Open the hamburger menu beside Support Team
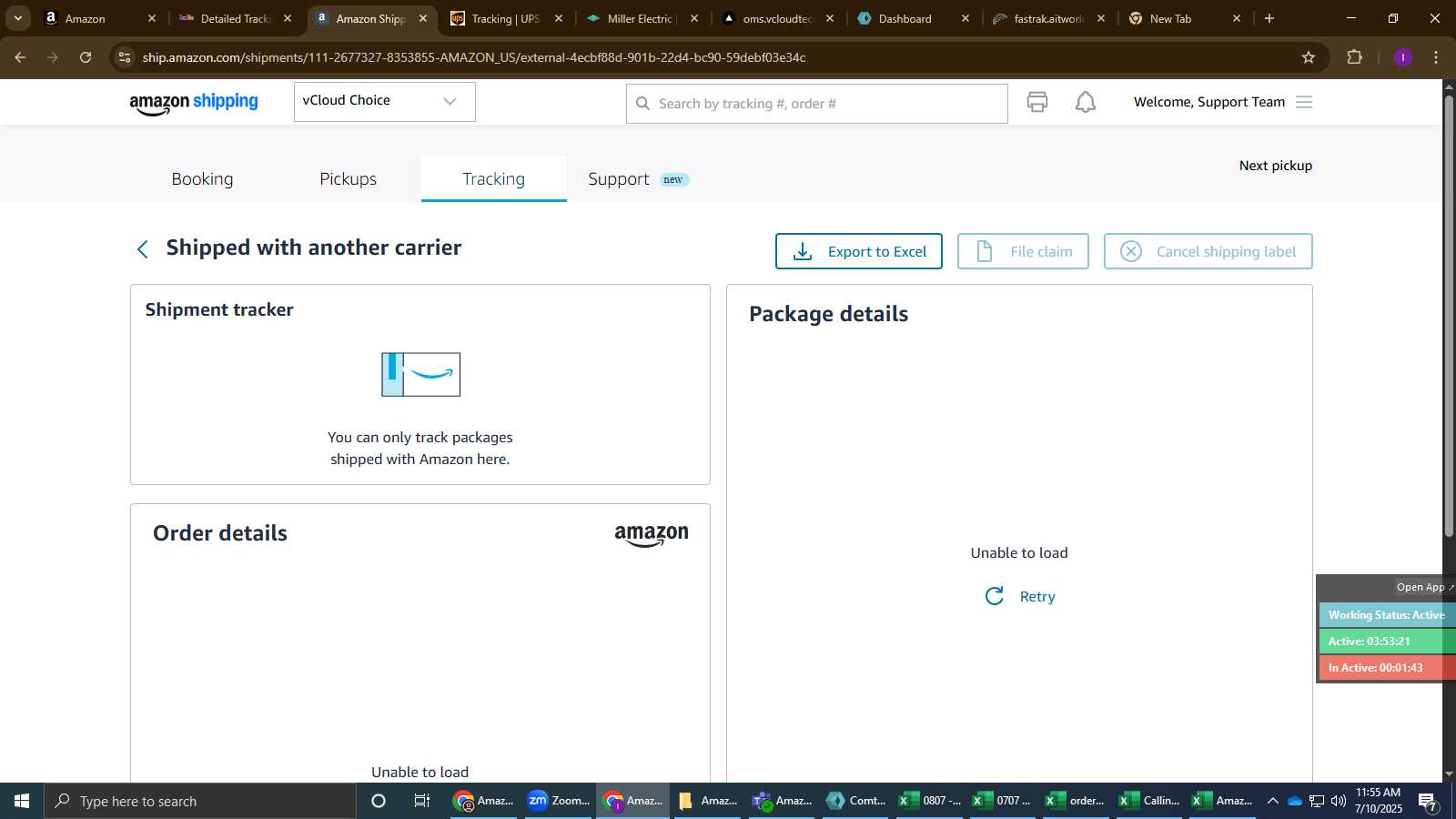 click(1304, 102)
